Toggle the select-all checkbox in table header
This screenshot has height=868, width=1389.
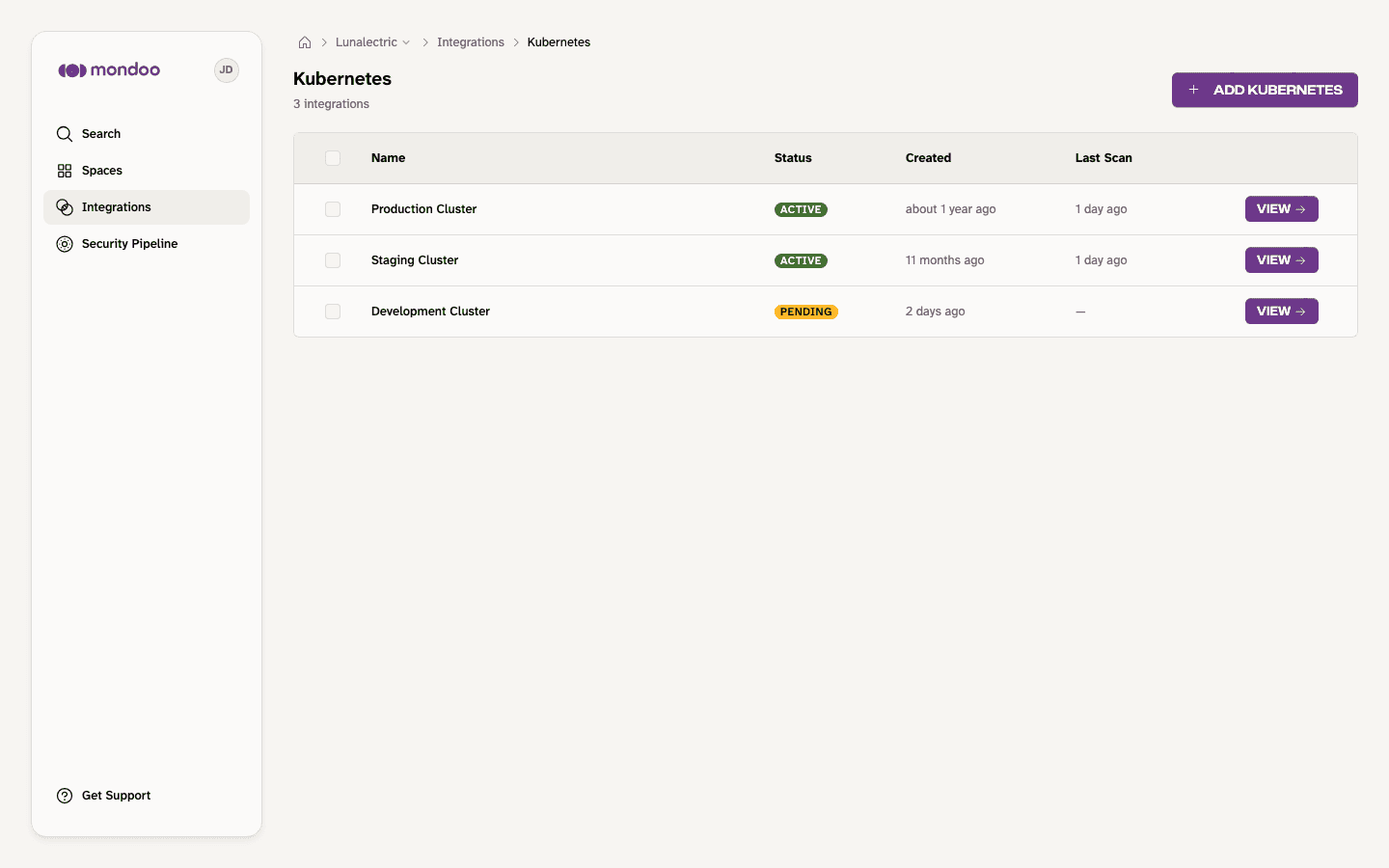[333, 158]
